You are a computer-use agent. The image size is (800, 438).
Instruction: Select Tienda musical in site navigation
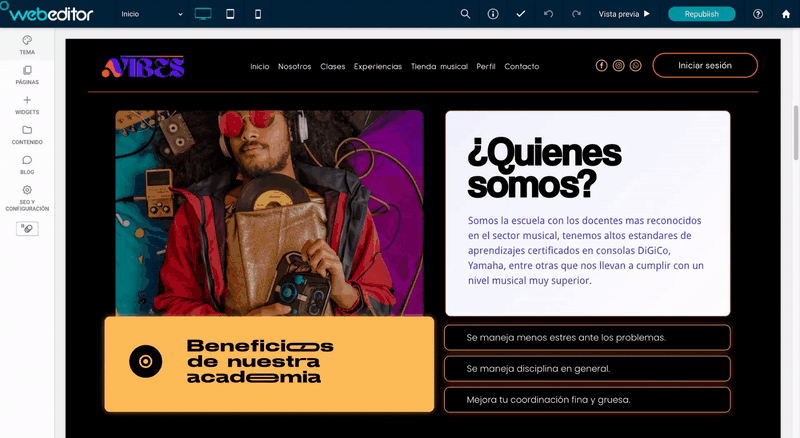(439, 66)
